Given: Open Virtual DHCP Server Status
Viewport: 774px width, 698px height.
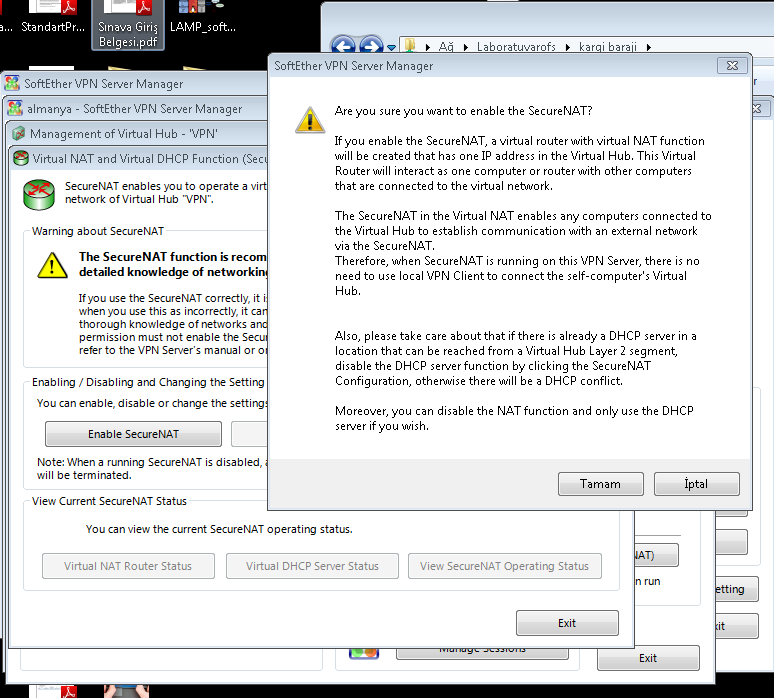Looking at the screenshot, I should (312, 566).
